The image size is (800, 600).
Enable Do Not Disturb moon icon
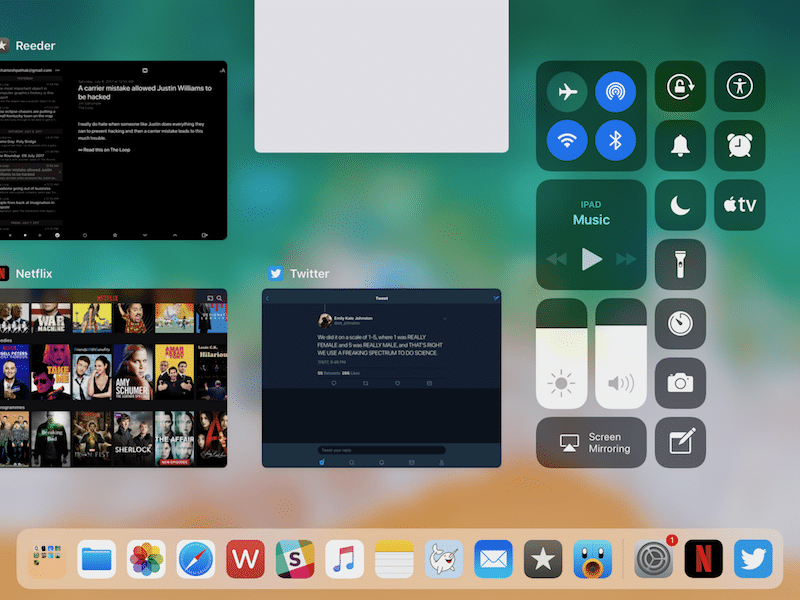[x=680, y=206]
